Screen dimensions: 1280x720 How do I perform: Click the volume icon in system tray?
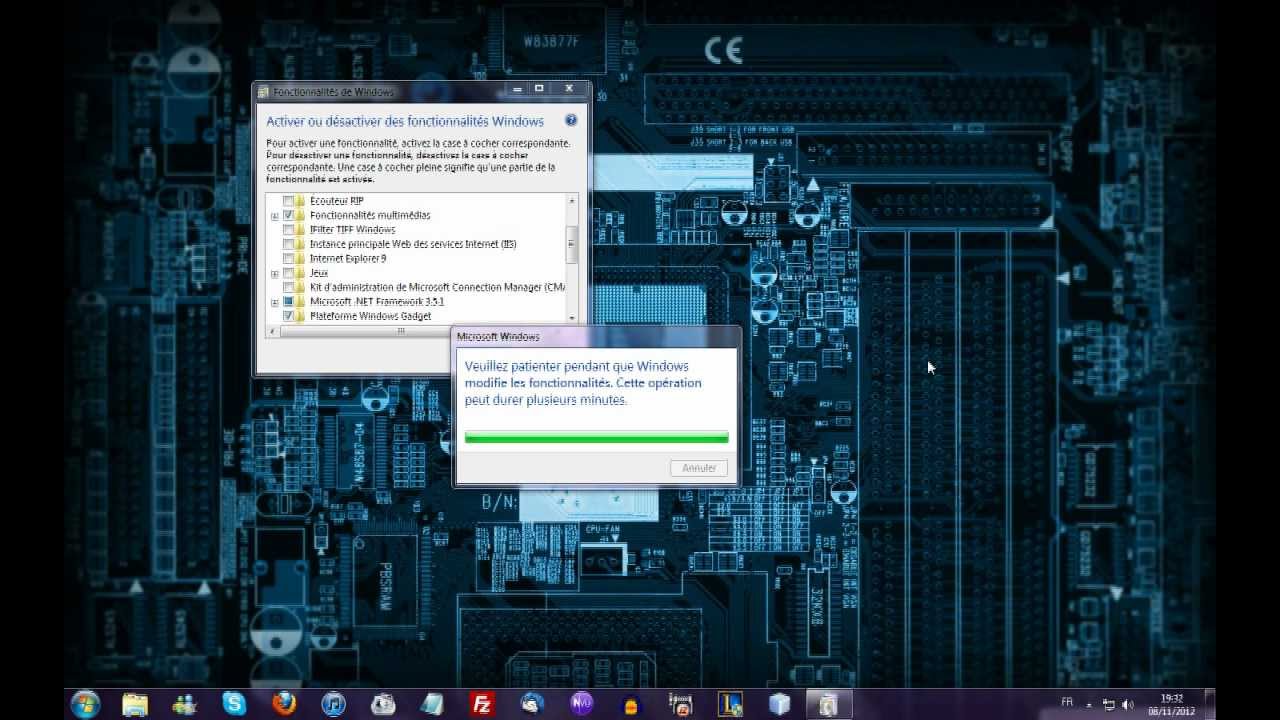[x=1128, y=705]
